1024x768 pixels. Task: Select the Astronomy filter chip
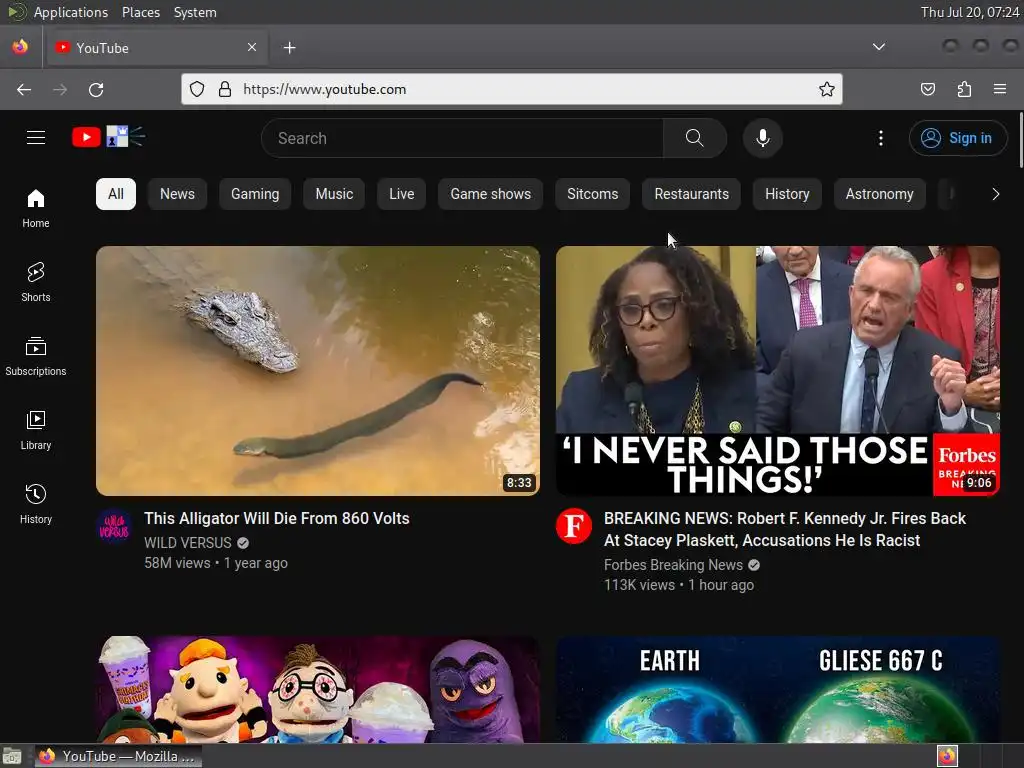tap(880, 194)
